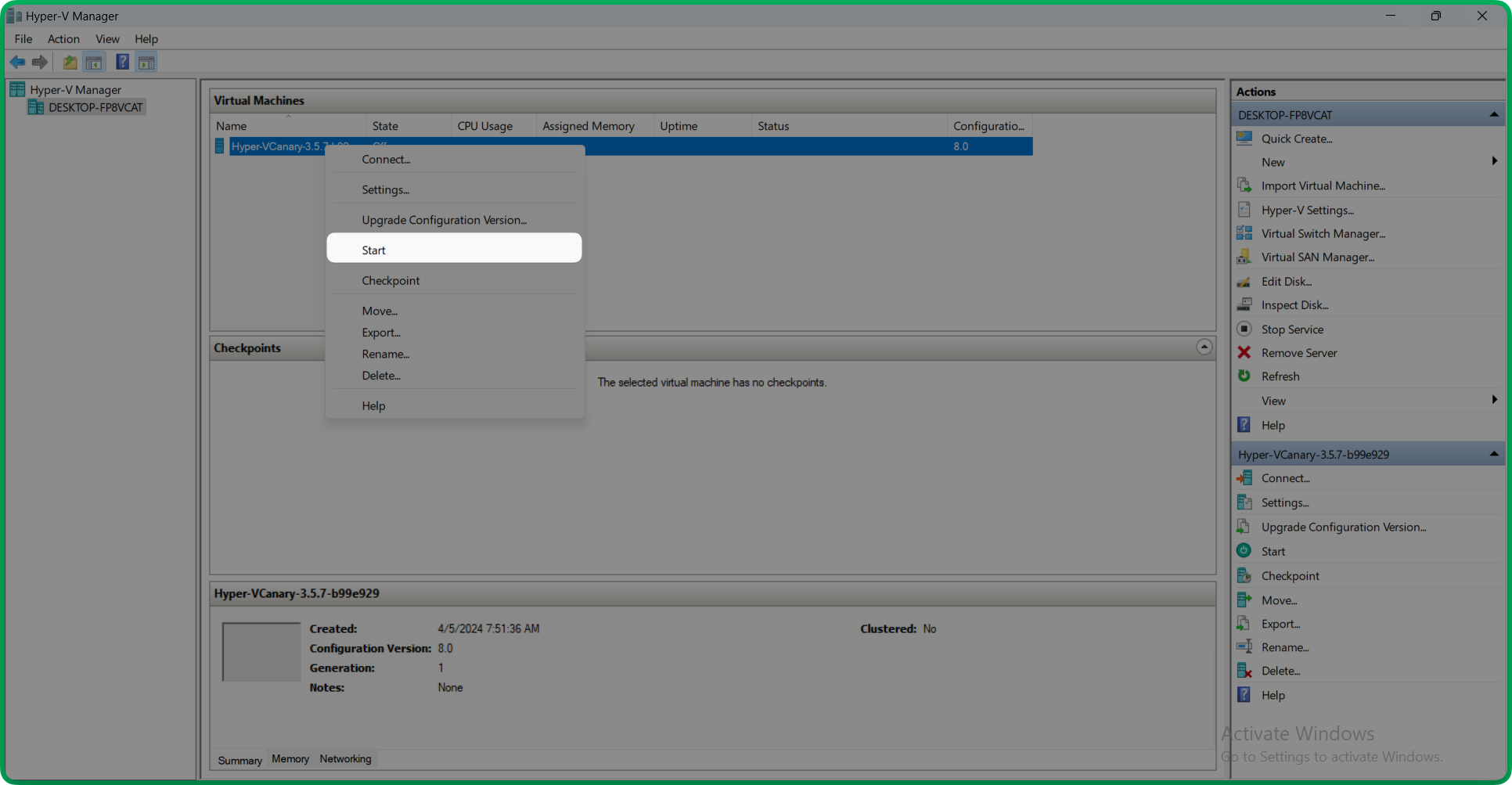Viewport: 1512px width, 785px height.
Task: Click the red Remove Server icon
Action: point(1244,352)
